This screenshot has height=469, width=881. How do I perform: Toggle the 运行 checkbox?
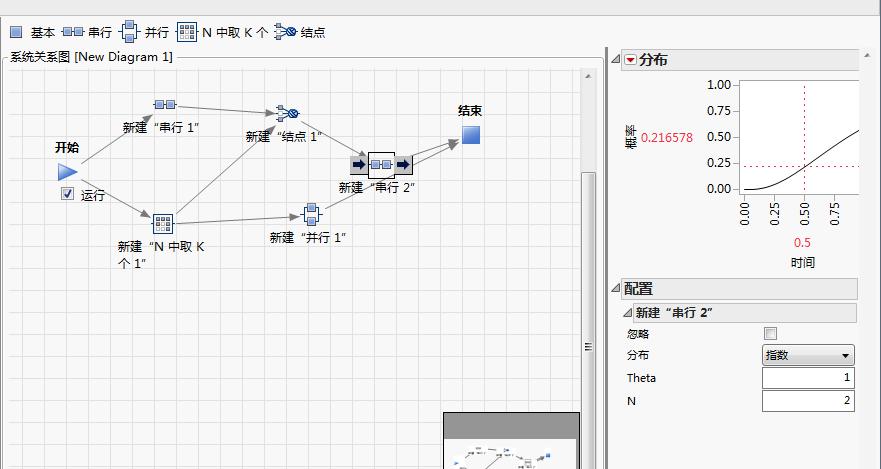click(x=67, y=194)
